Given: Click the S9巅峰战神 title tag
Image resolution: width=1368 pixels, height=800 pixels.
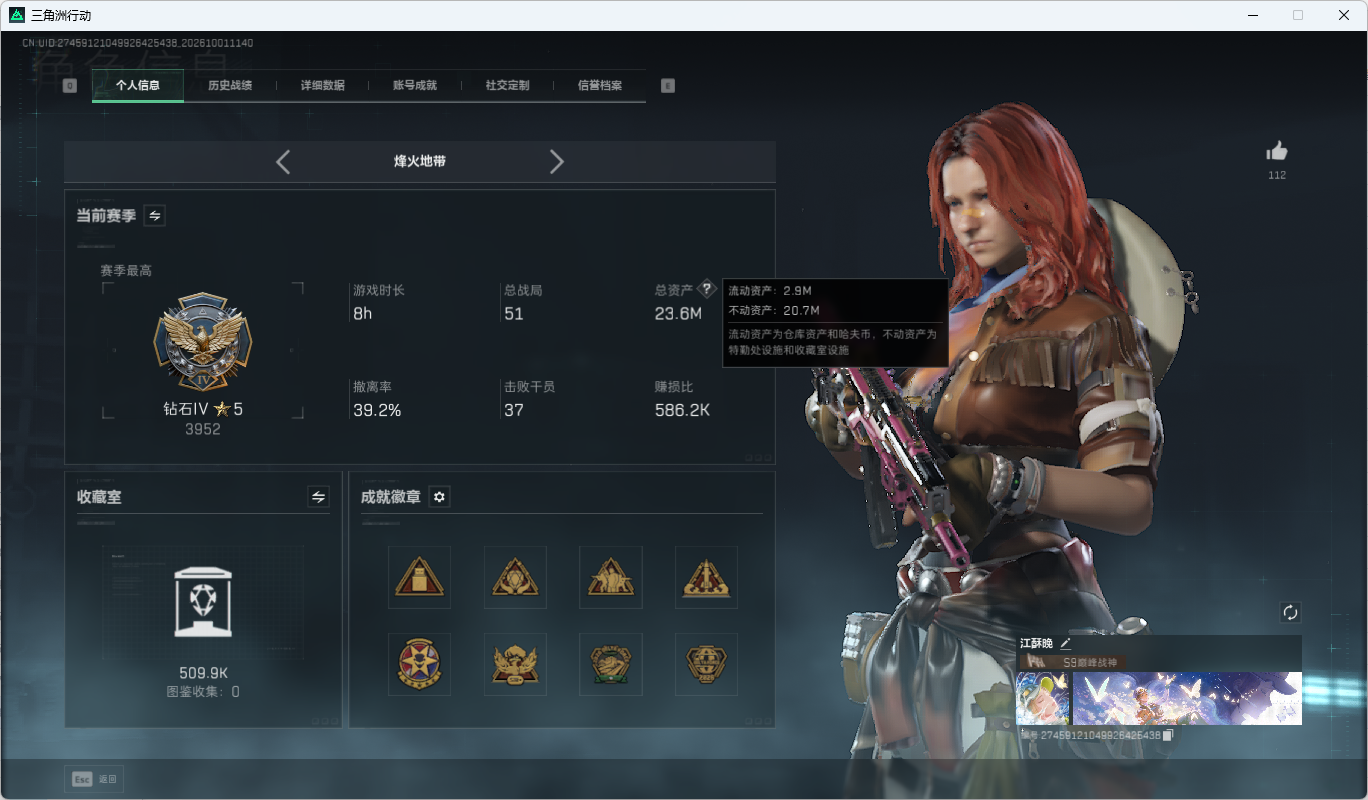Looking at the screenshot, I should (1072, 662).
